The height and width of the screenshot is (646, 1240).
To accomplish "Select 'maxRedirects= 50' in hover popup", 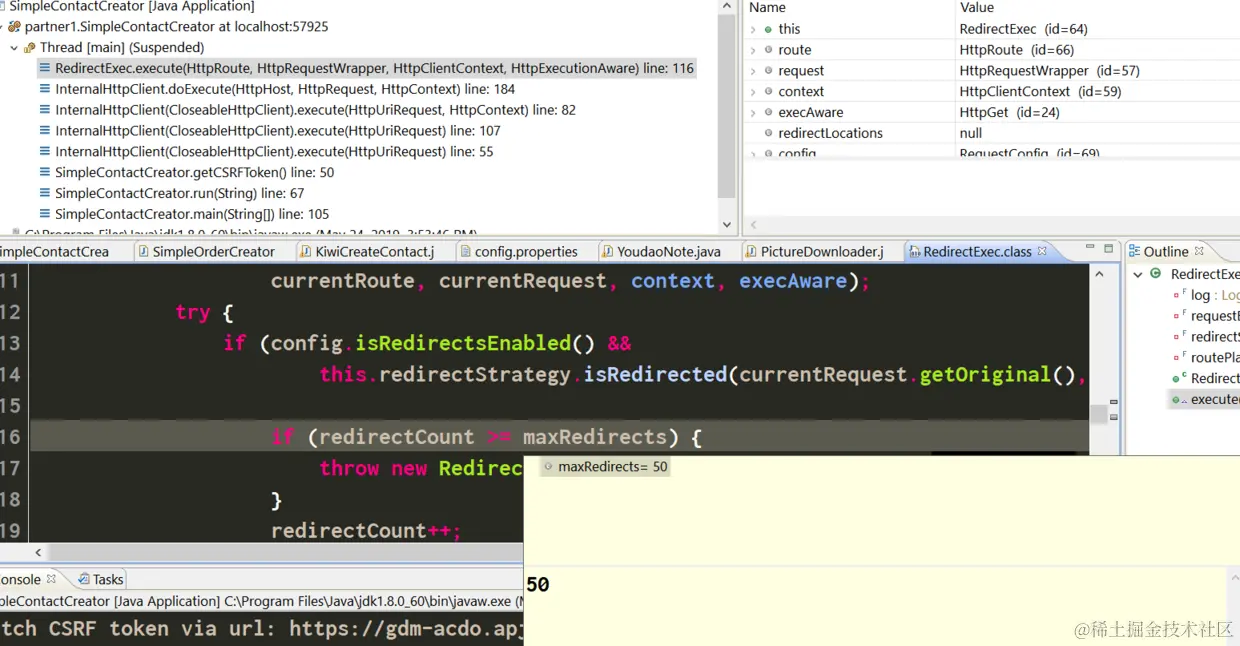I will (605, 467).
